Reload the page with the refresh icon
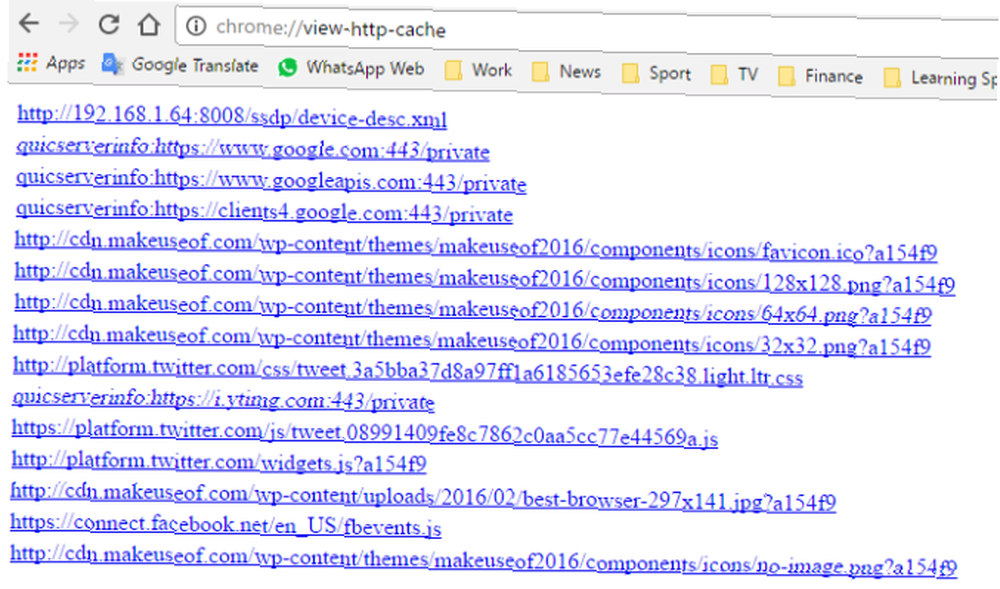 pyautogui.click(x=109, y=25)
